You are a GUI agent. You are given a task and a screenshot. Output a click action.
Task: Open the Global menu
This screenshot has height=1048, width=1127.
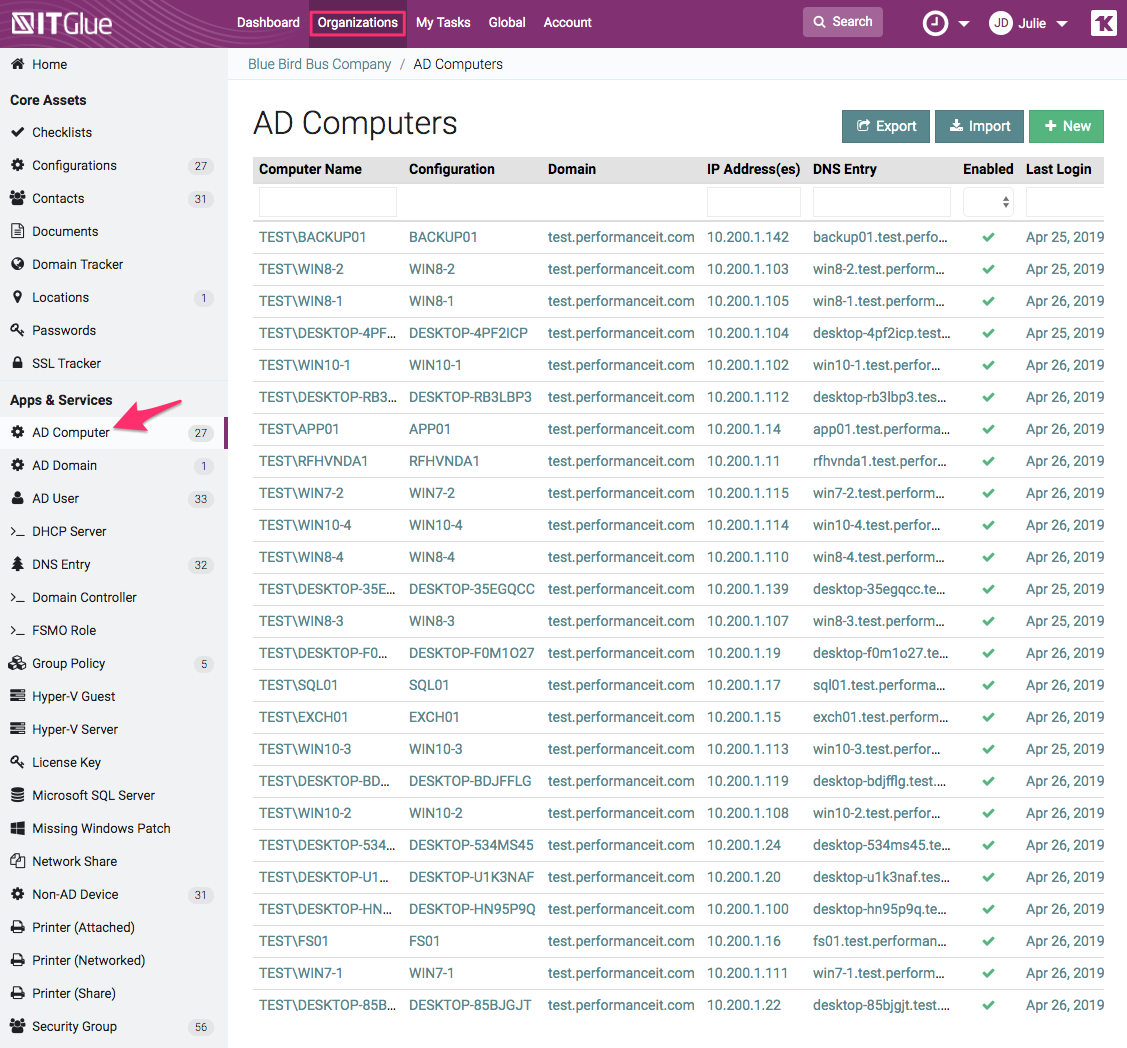[x=507, y=22]
